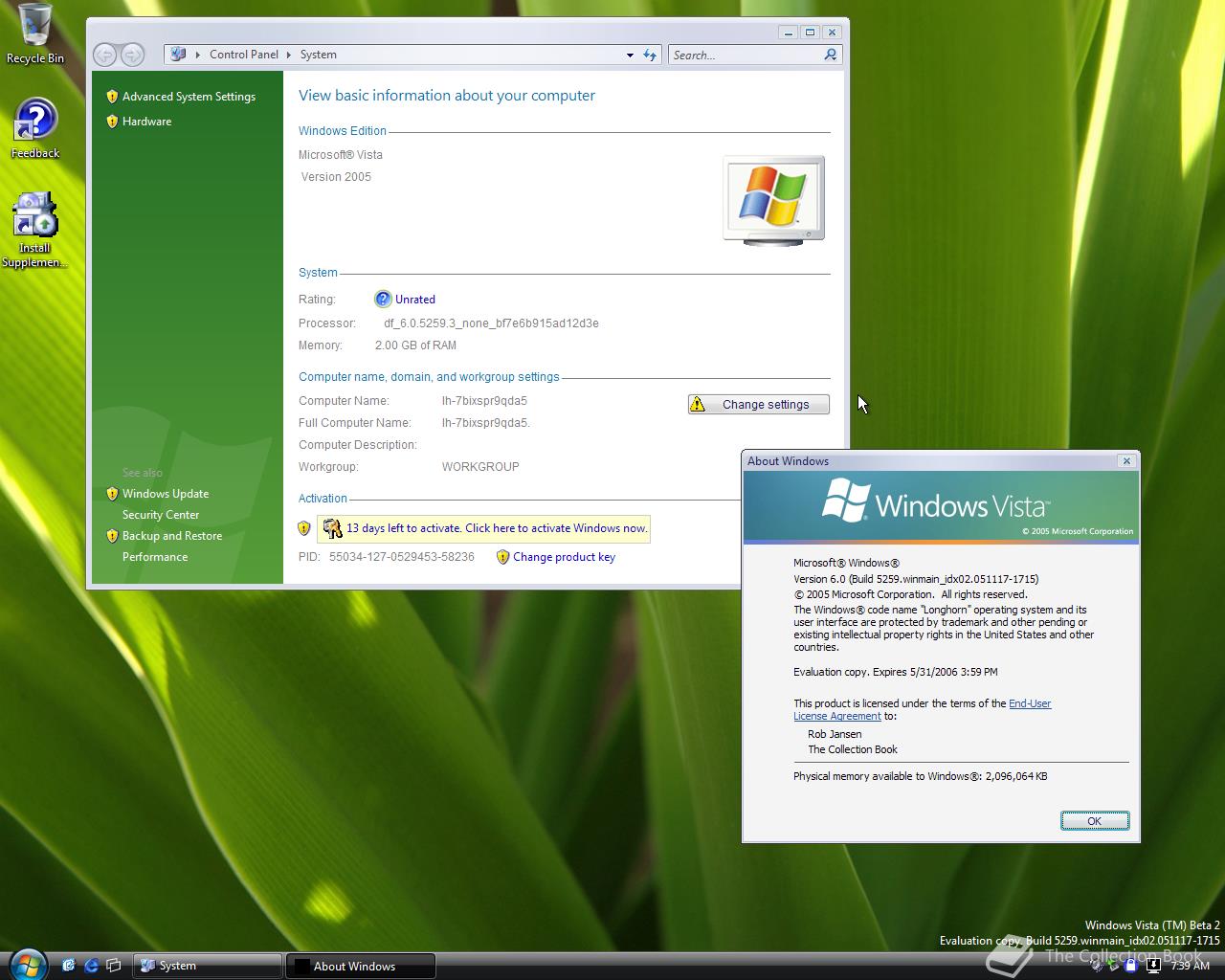The image size is (1225, 980).
Task: Switch to System taskbar button
Action: 208,966
